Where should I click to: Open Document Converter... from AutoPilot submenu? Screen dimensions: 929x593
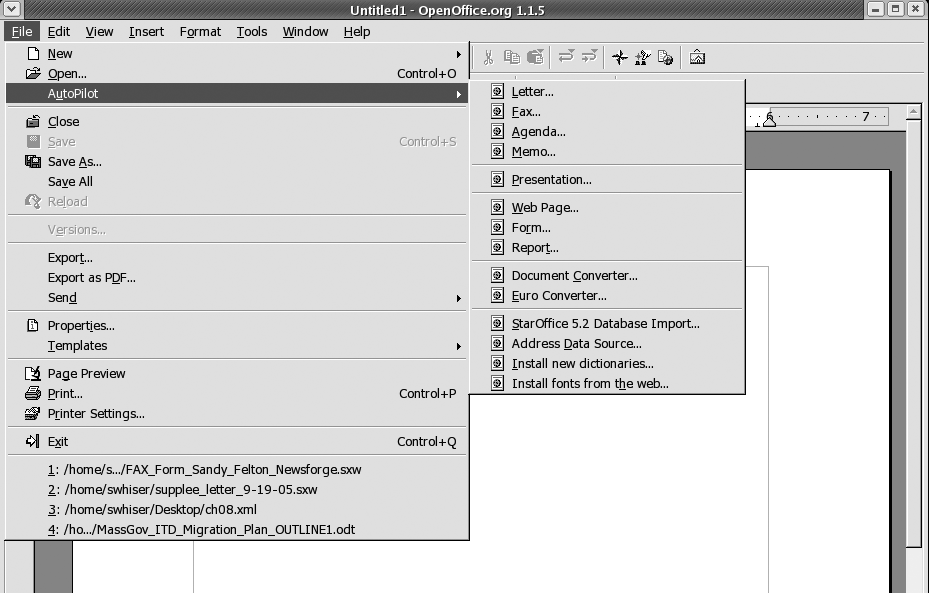click(607, 276)
